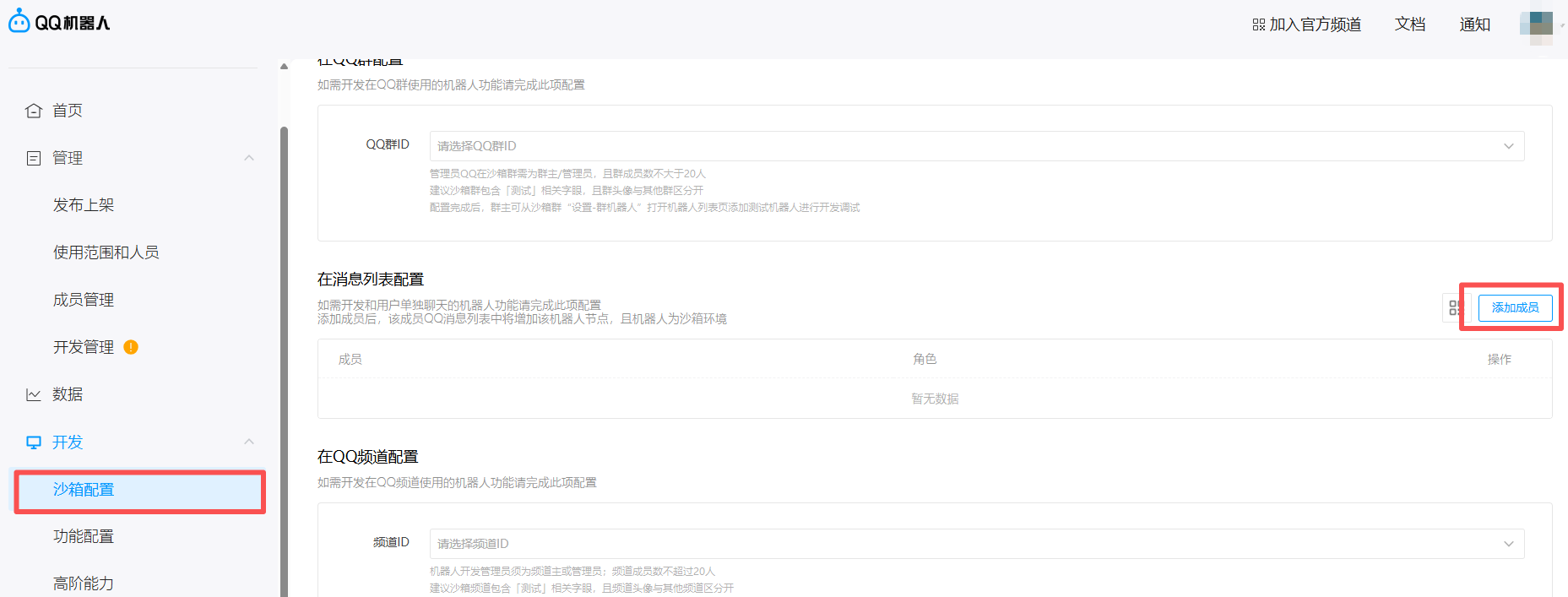Open the QQ群ID dropdown
Screen dimensions: 1568x597
[x=977, y=146]
